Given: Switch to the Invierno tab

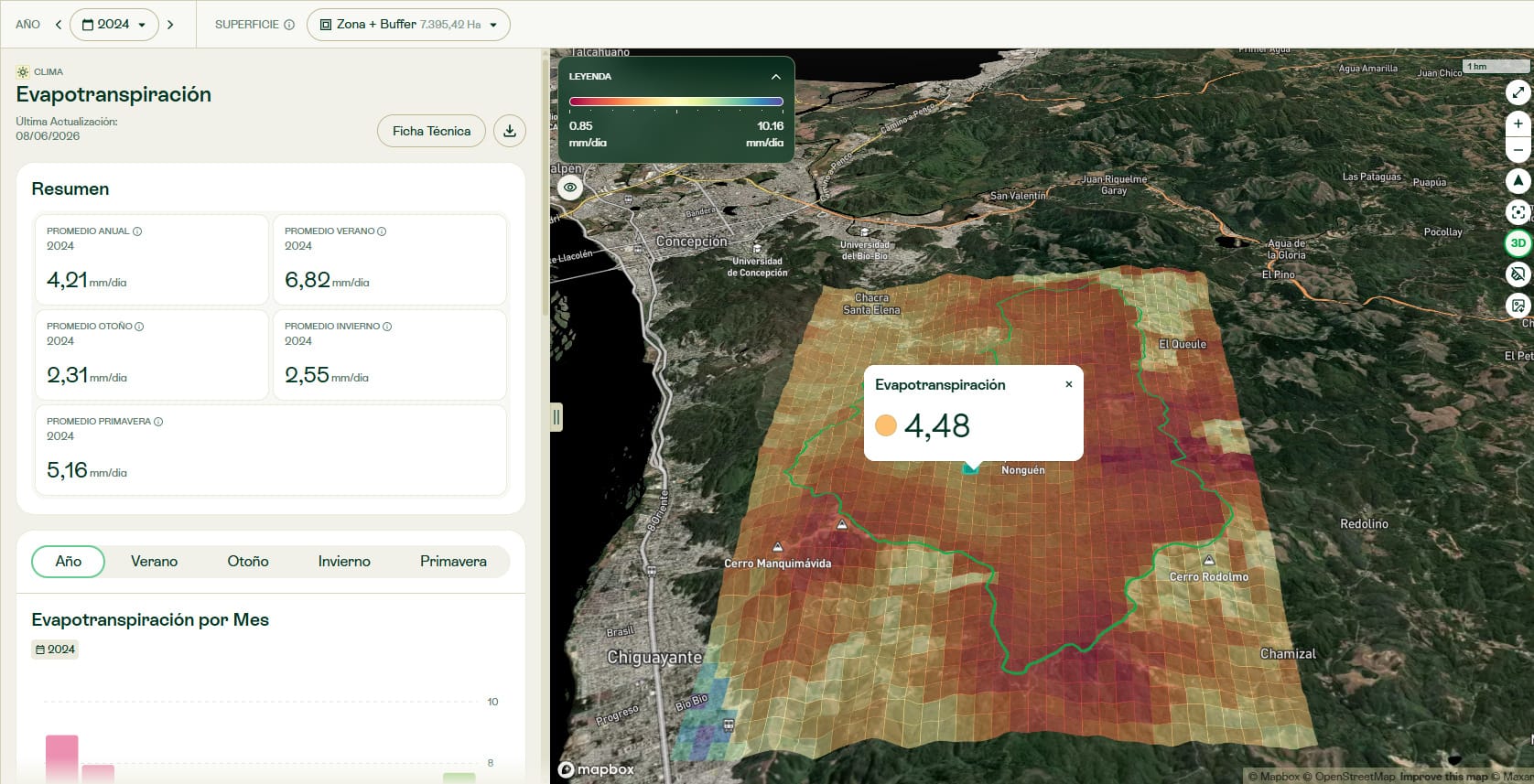Looking at the screenshot, I should click(344, 562).
